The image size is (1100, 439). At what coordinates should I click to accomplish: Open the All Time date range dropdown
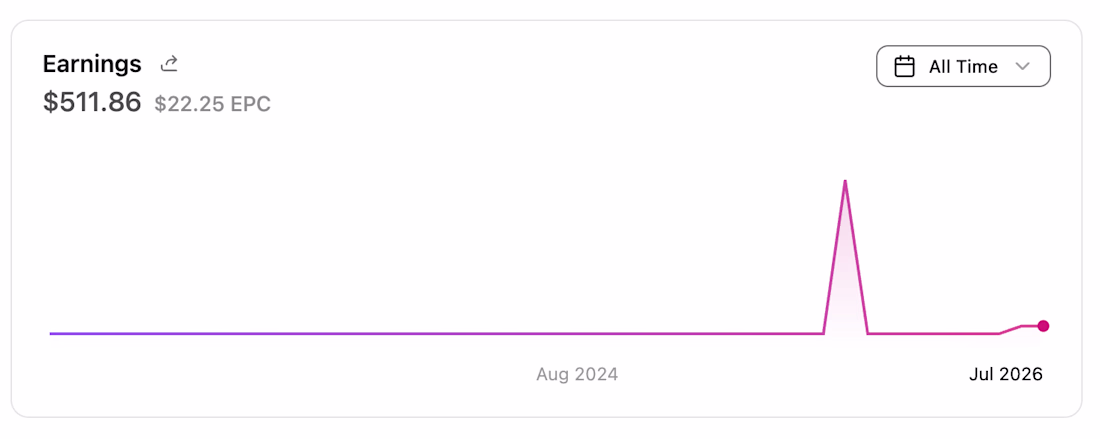click(963, 67)
